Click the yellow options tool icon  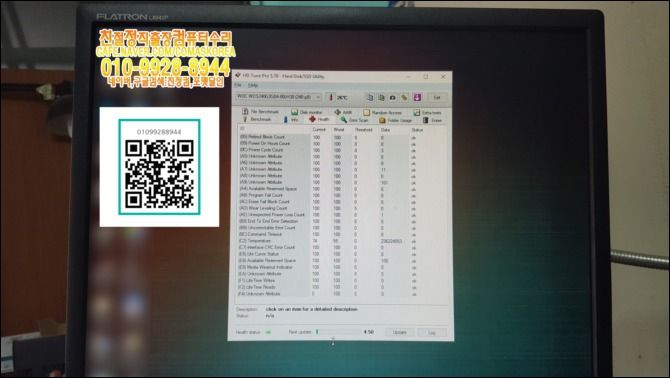point(404,97)
